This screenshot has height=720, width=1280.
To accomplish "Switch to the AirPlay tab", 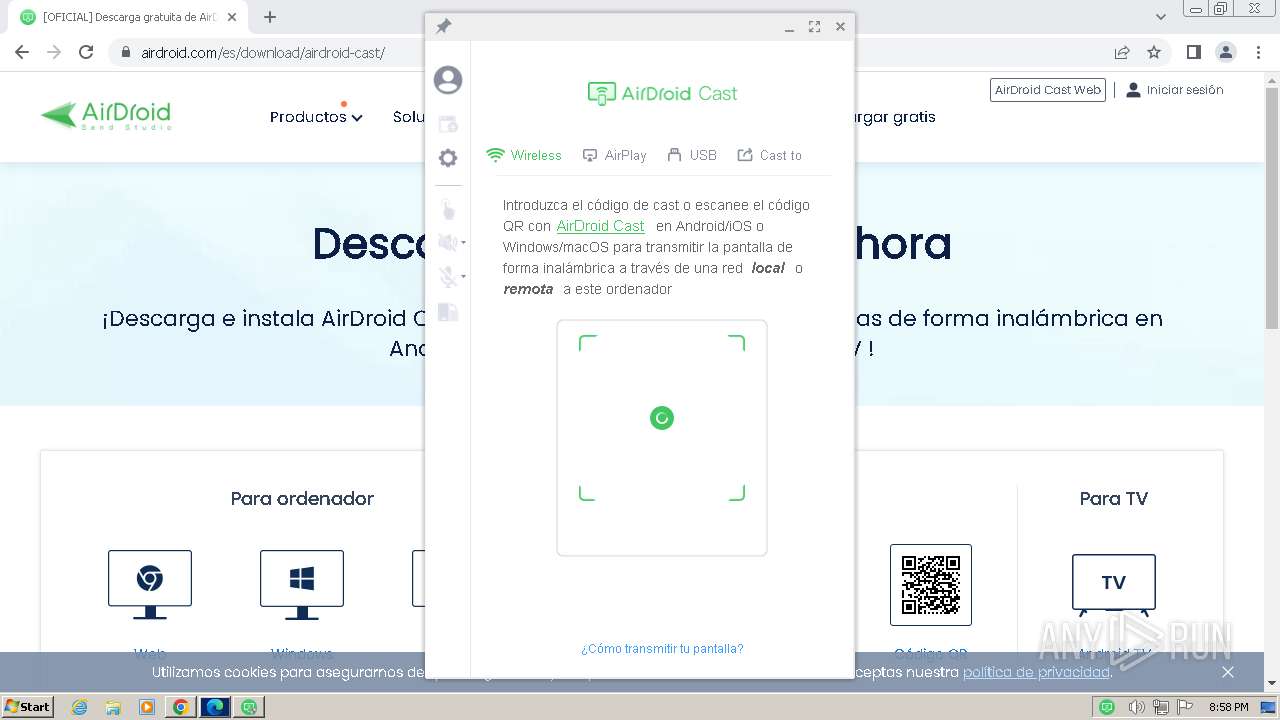I will (615, 155).
